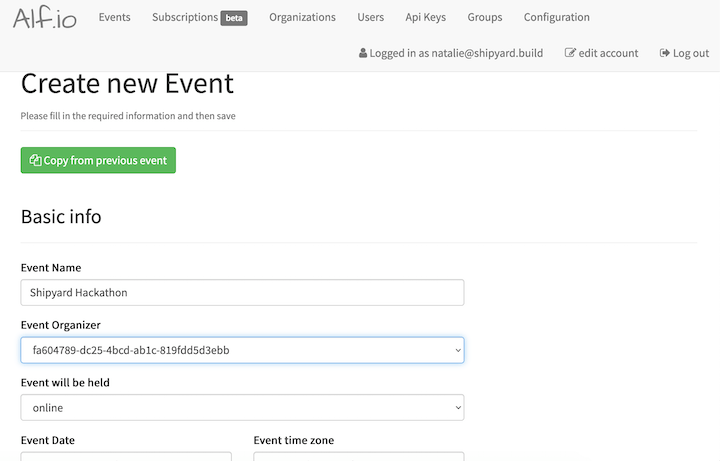The image size is (720, 461).
Task: Open the Event Organizer dropdown
Action: [242, 350]
